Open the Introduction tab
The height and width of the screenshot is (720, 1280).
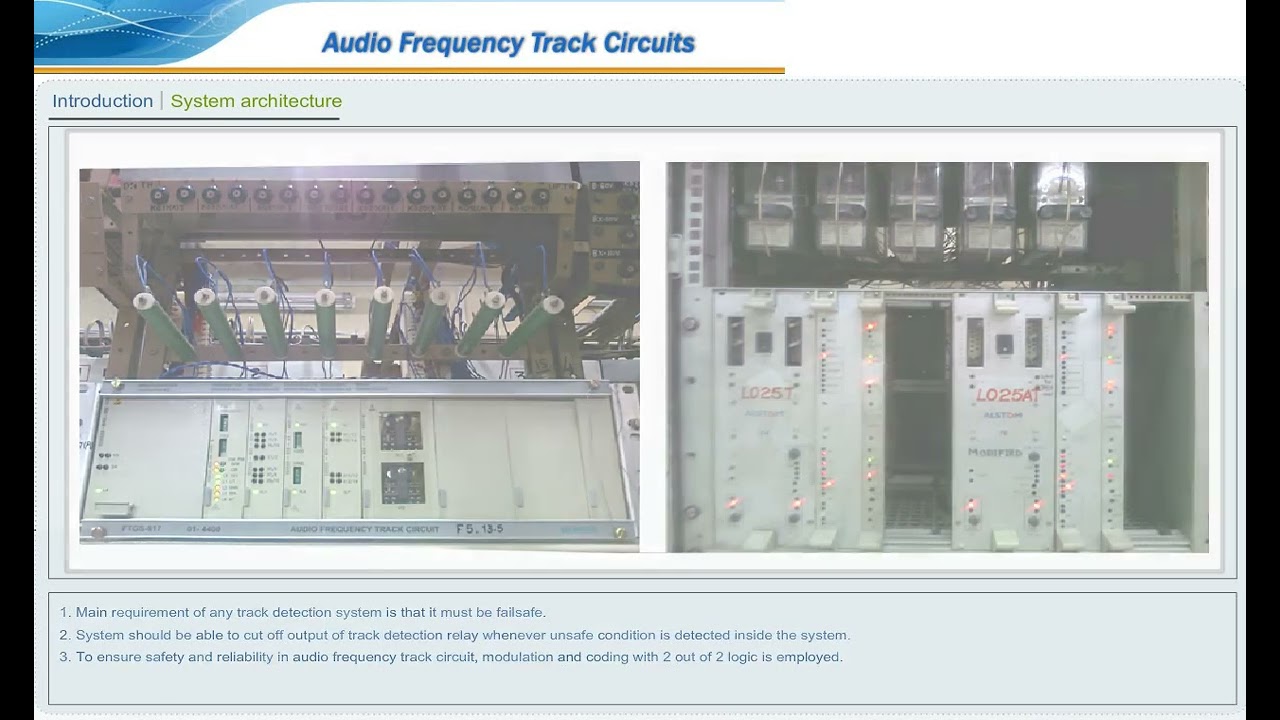tap(102, 101)
